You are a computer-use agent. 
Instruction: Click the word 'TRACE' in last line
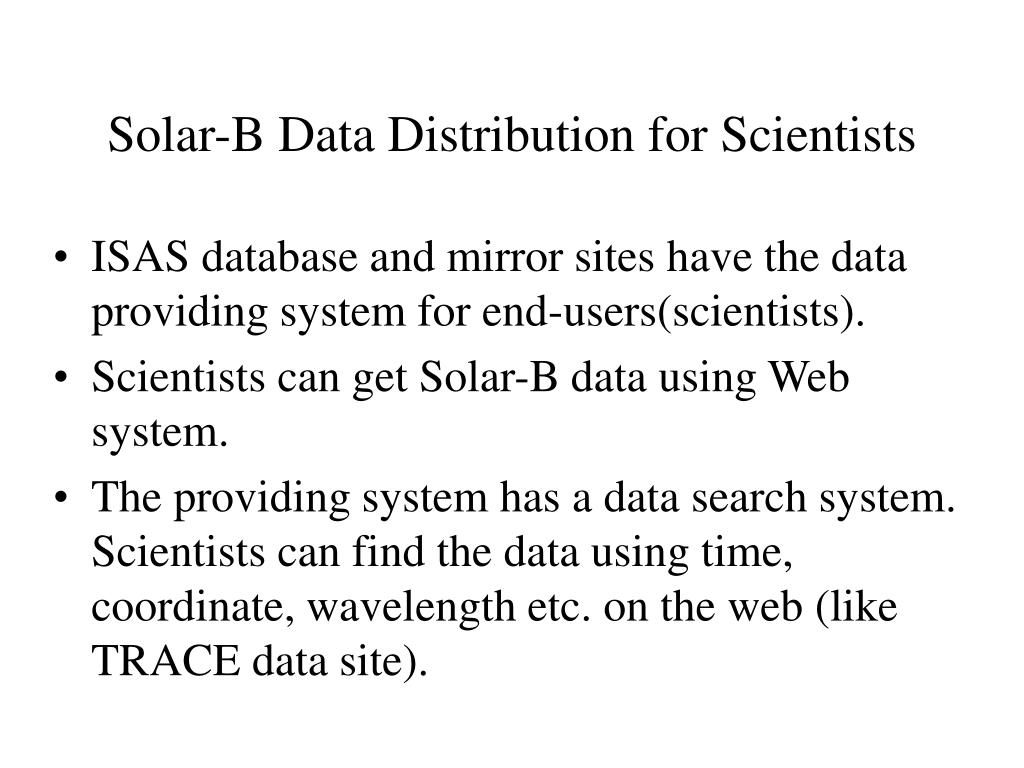(x=166, y=661)
